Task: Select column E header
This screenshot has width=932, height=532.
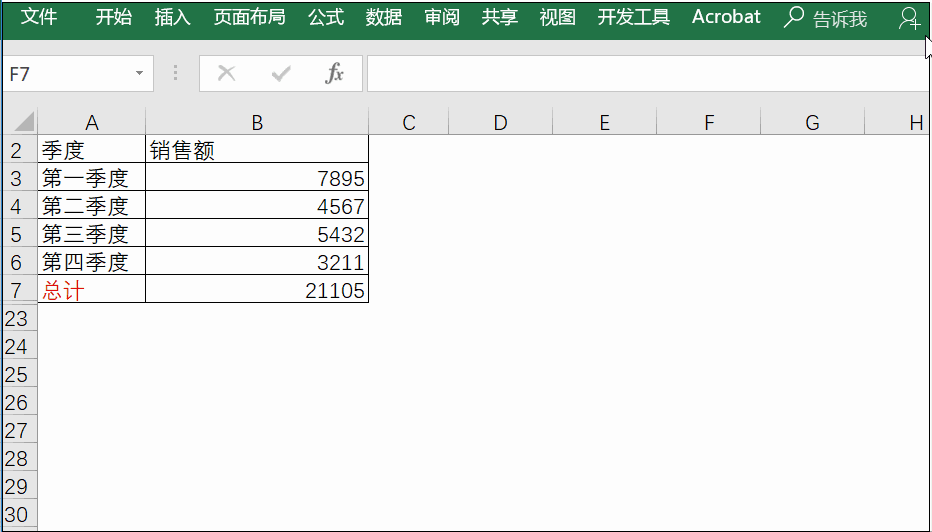Action: tap(604, 122)
